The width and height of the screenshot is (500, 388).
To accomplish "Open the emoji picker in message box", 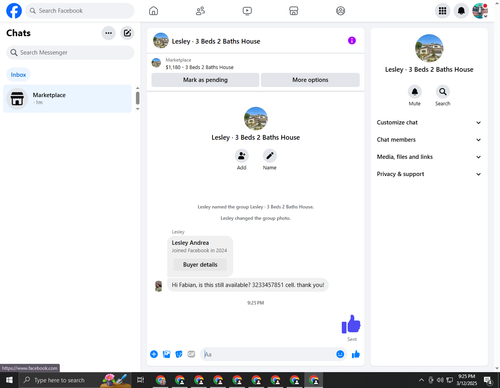I will [x=340, y=354].
